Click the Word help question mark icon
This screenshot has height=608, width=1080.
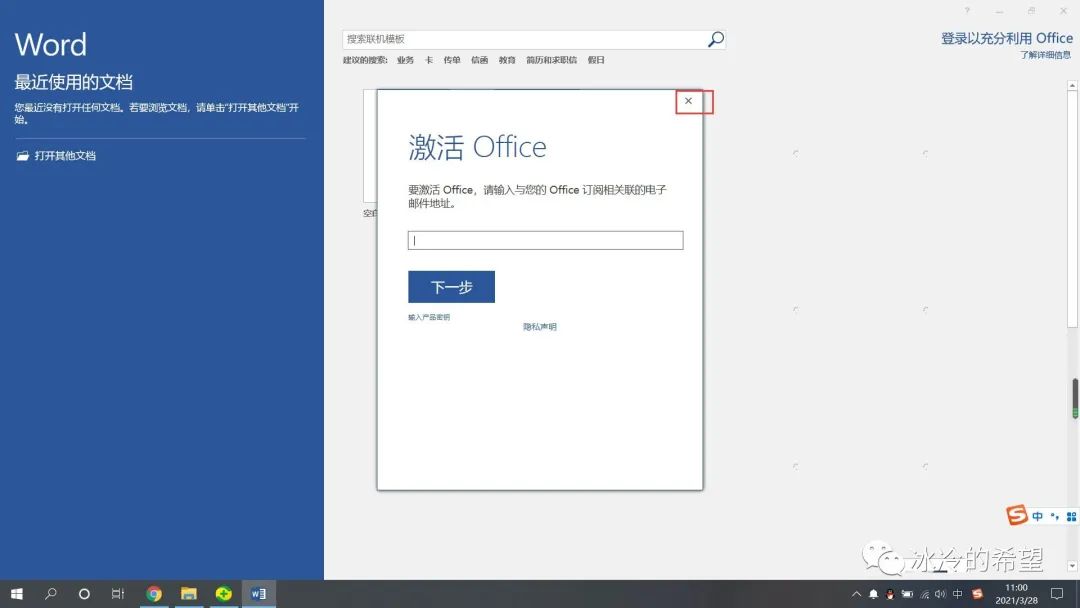pos(967,10)
